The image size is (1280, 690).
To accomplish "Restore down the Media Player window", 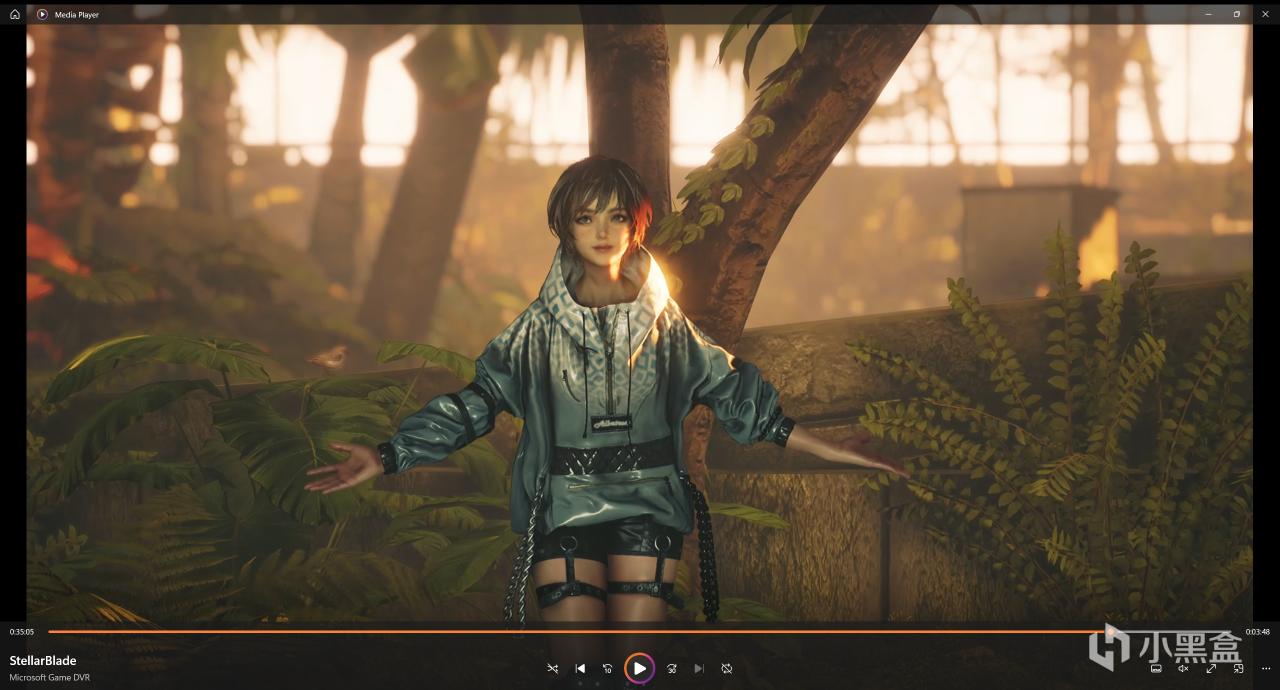I will pyautogui.click(x=1237, y=14).
